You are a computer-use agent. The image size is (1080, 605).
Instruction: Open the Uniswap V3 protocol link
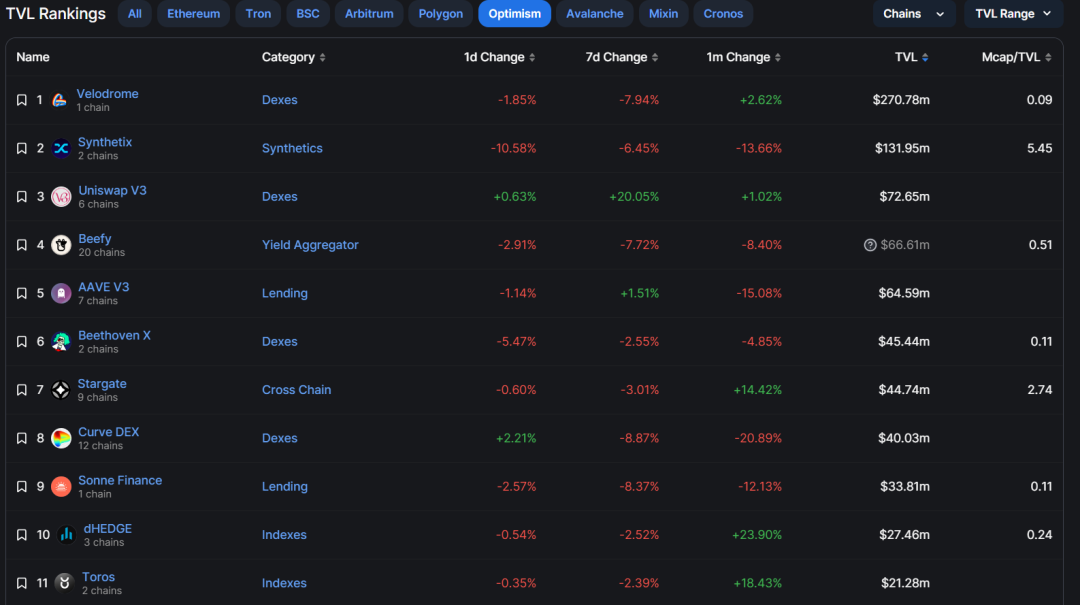click(x=112, y=190)
